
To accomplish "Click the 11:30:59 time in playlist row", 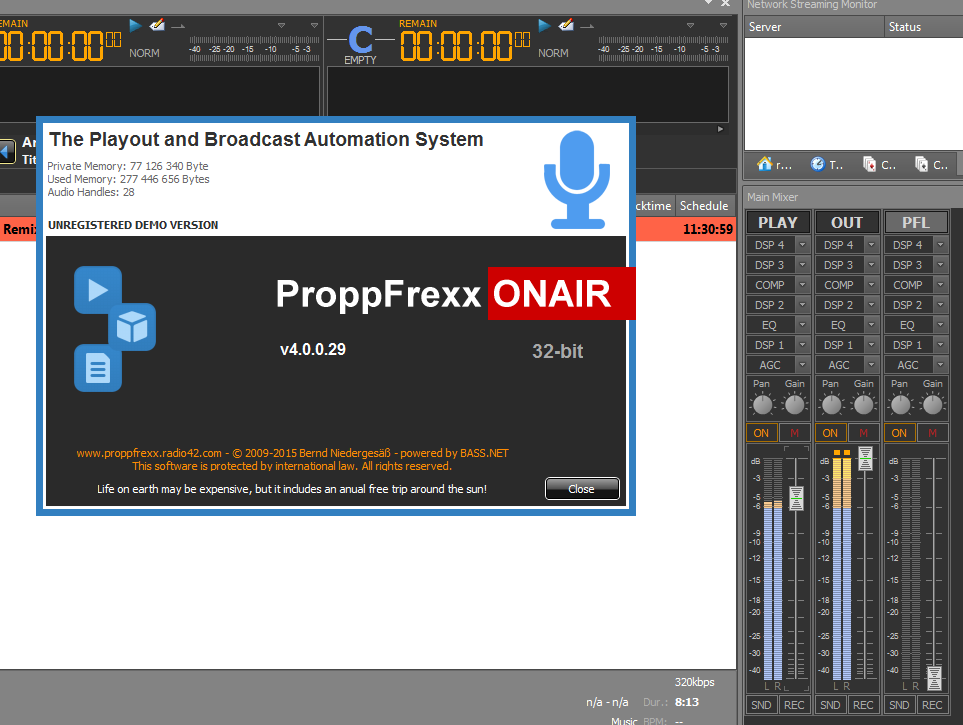I will tap(708, 229).
